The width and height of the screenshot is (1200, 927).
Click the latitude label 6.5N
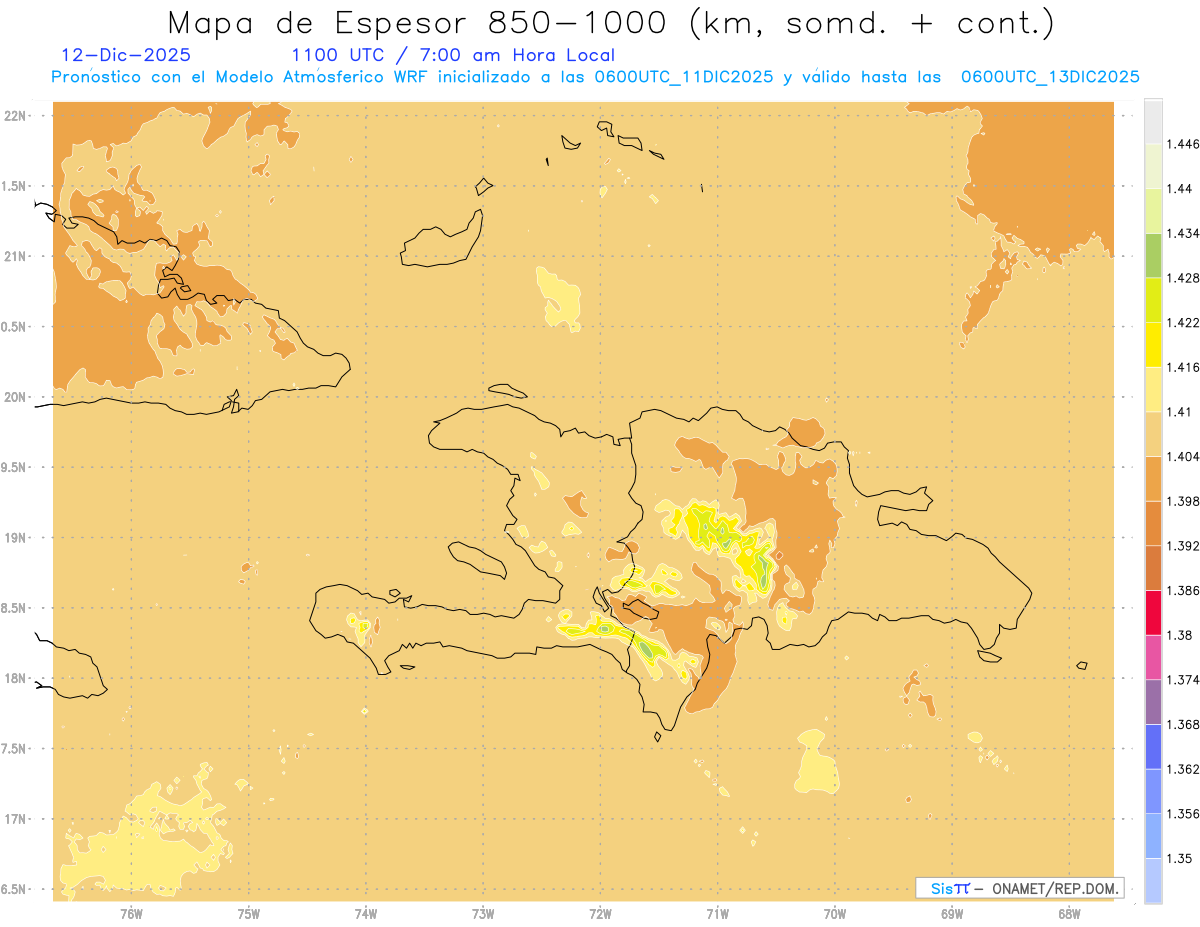(14, 890)
